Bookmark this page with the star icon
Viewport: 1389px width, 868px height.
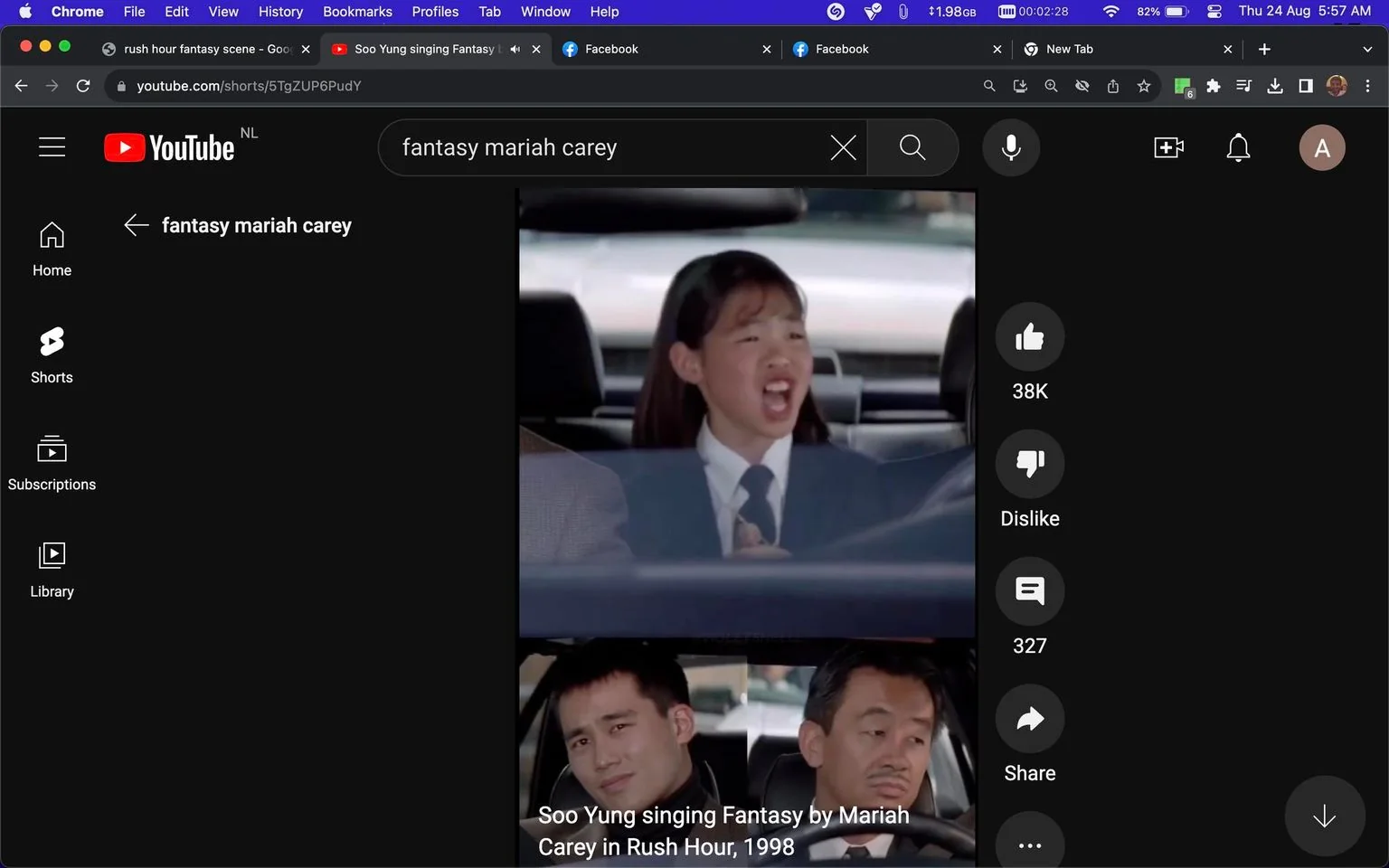1144,86
